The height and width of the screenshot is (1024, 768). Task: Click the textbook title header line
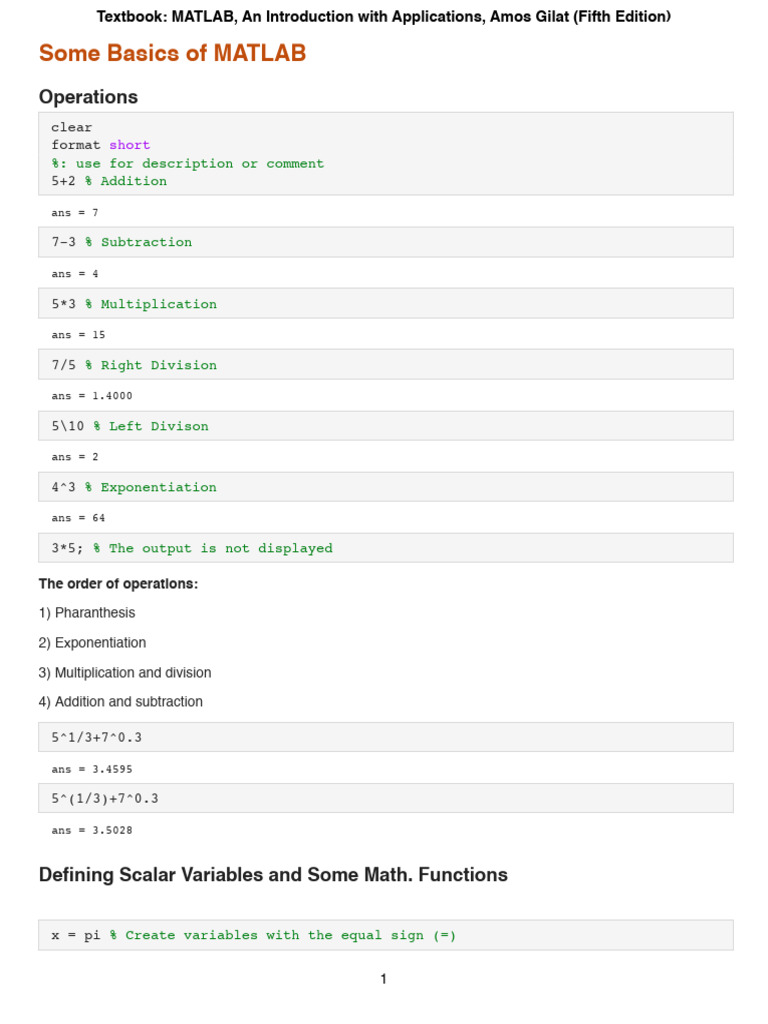click(384, 17)
